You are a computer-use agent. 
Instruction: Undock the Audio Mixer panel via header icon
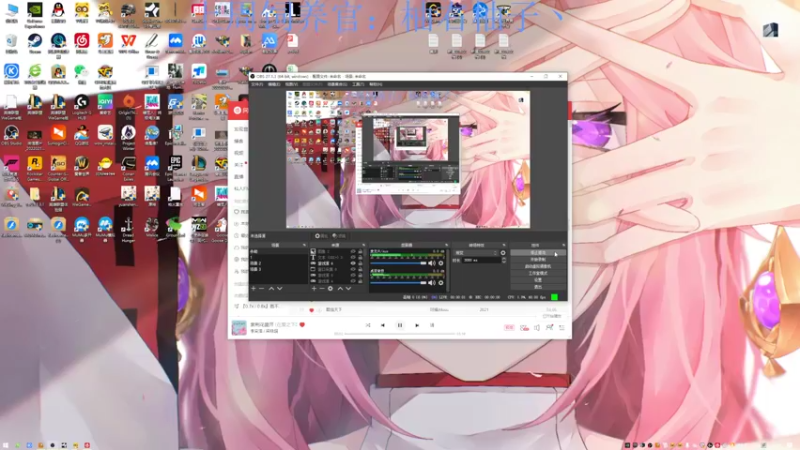pos(446,245)
